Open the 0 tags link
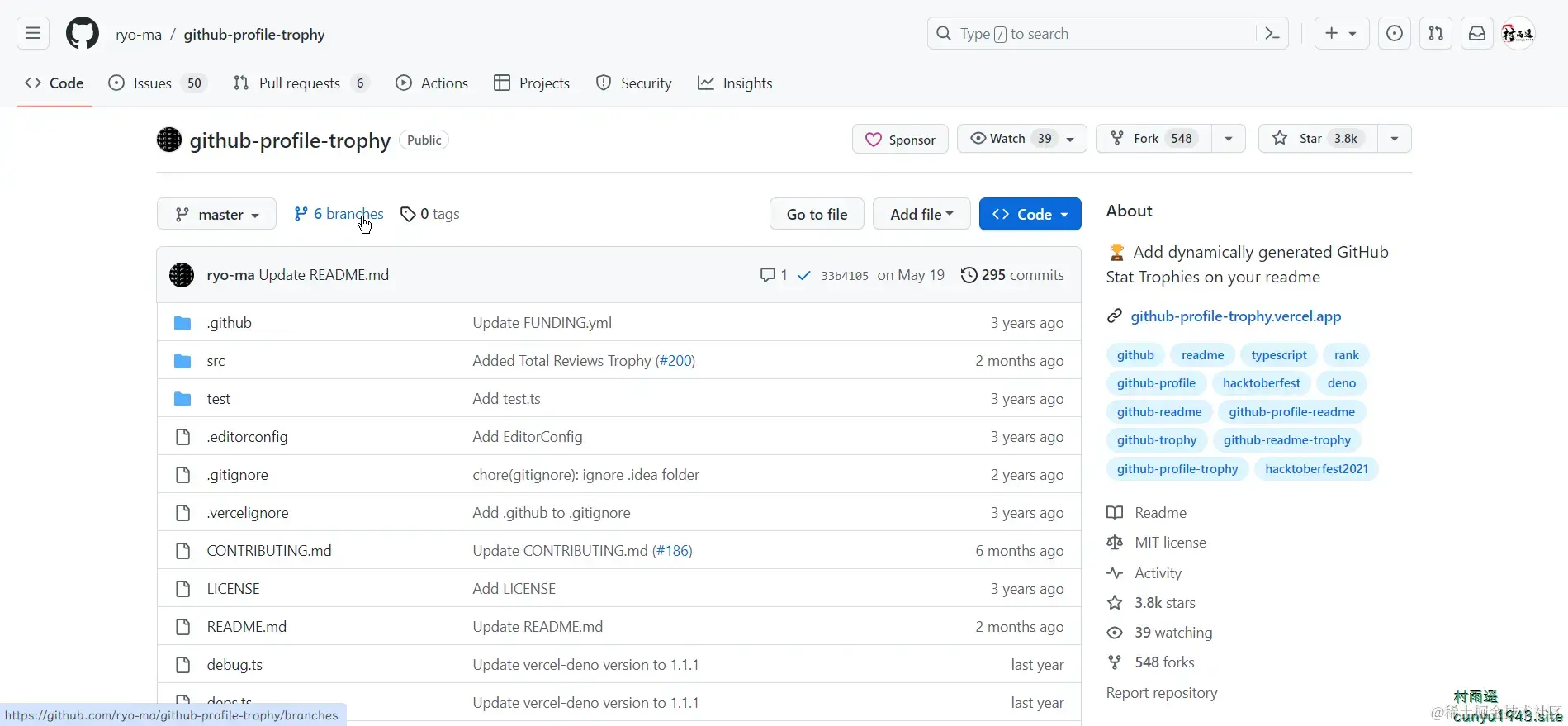Viewport: 1568px width, 726px height. 430,214
